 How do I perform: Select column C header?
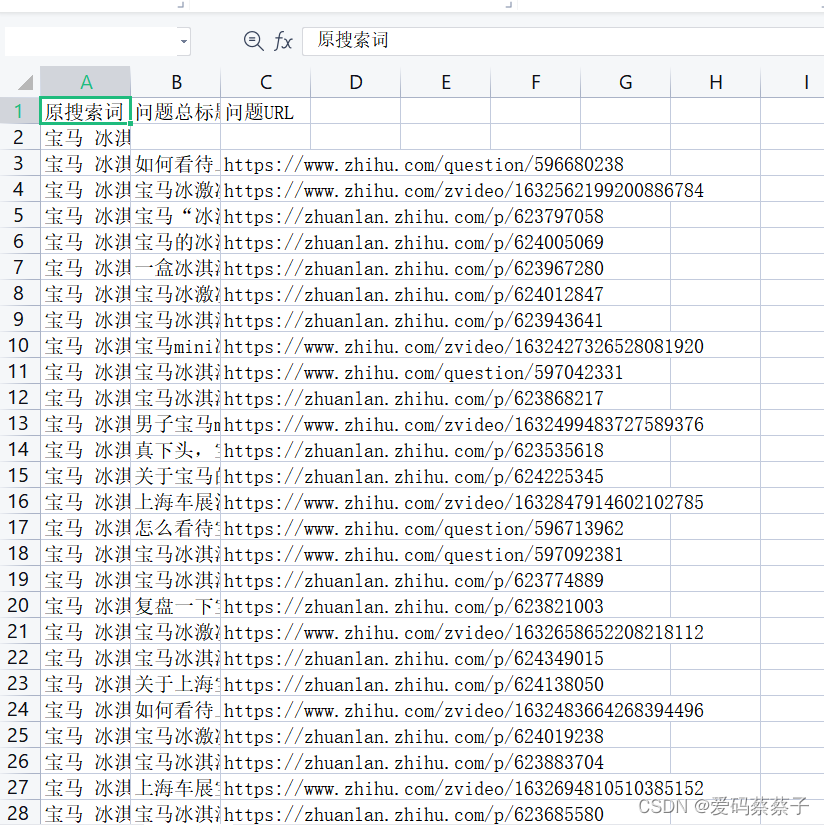tap(266, 82)
